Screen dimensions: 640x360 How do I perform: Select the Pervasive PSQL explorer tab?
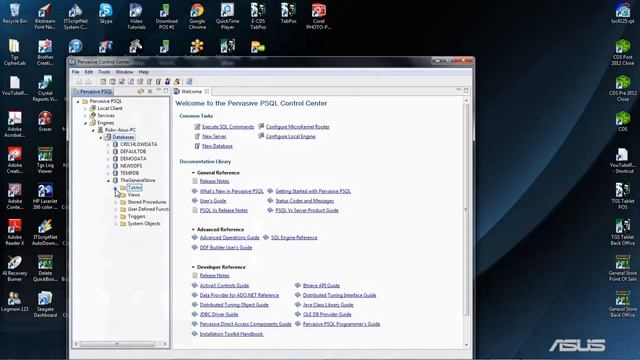tap(93, 91)
